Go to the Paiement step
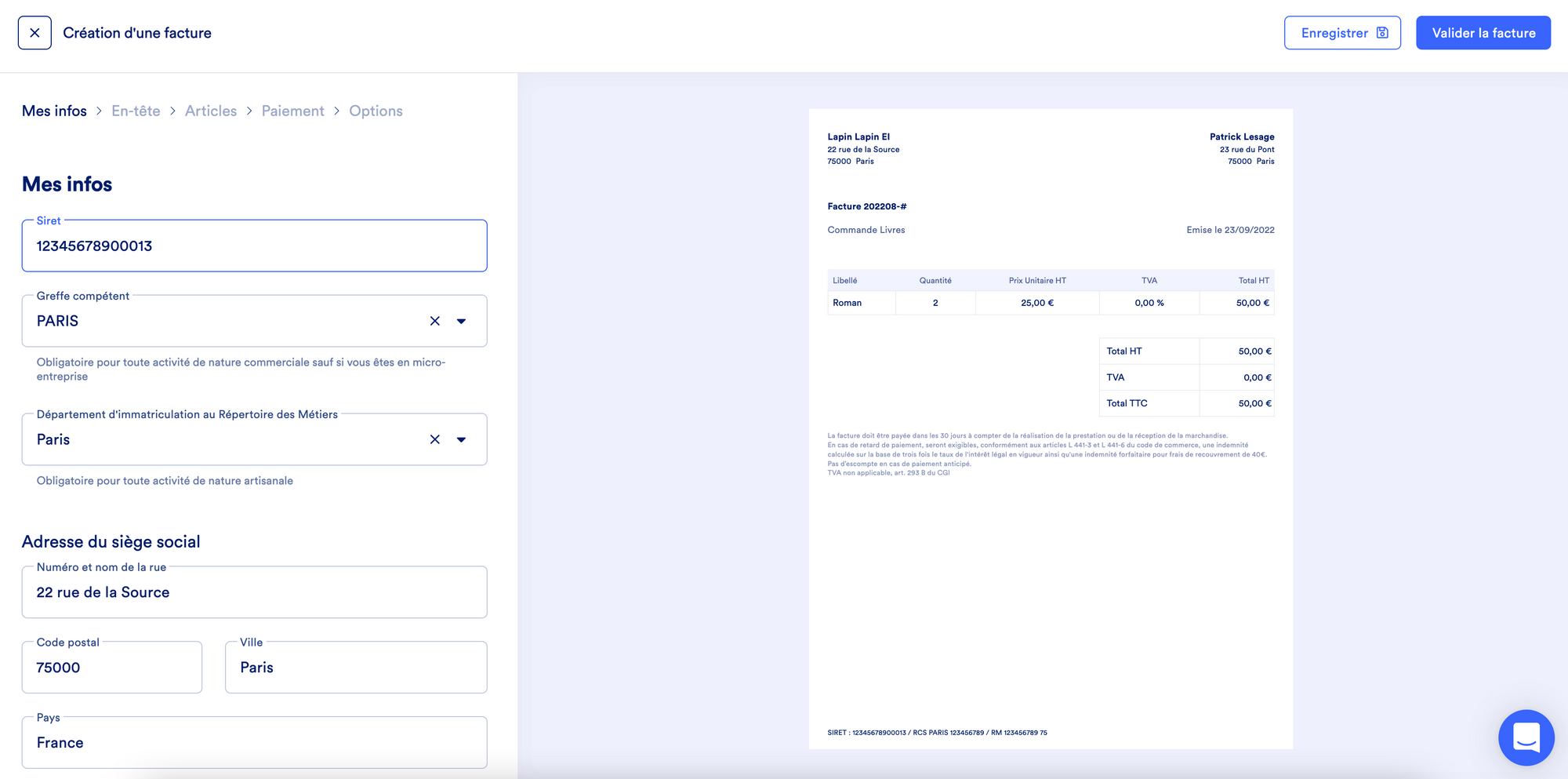Image resolution: width=1568 pixels, height=779 pixels. [292, 111]
